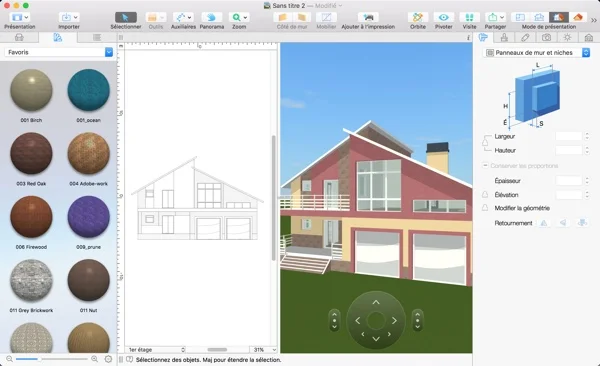The image size is (600, 366).
Task: Click the Largeur input field
Action: coord(569,136)
